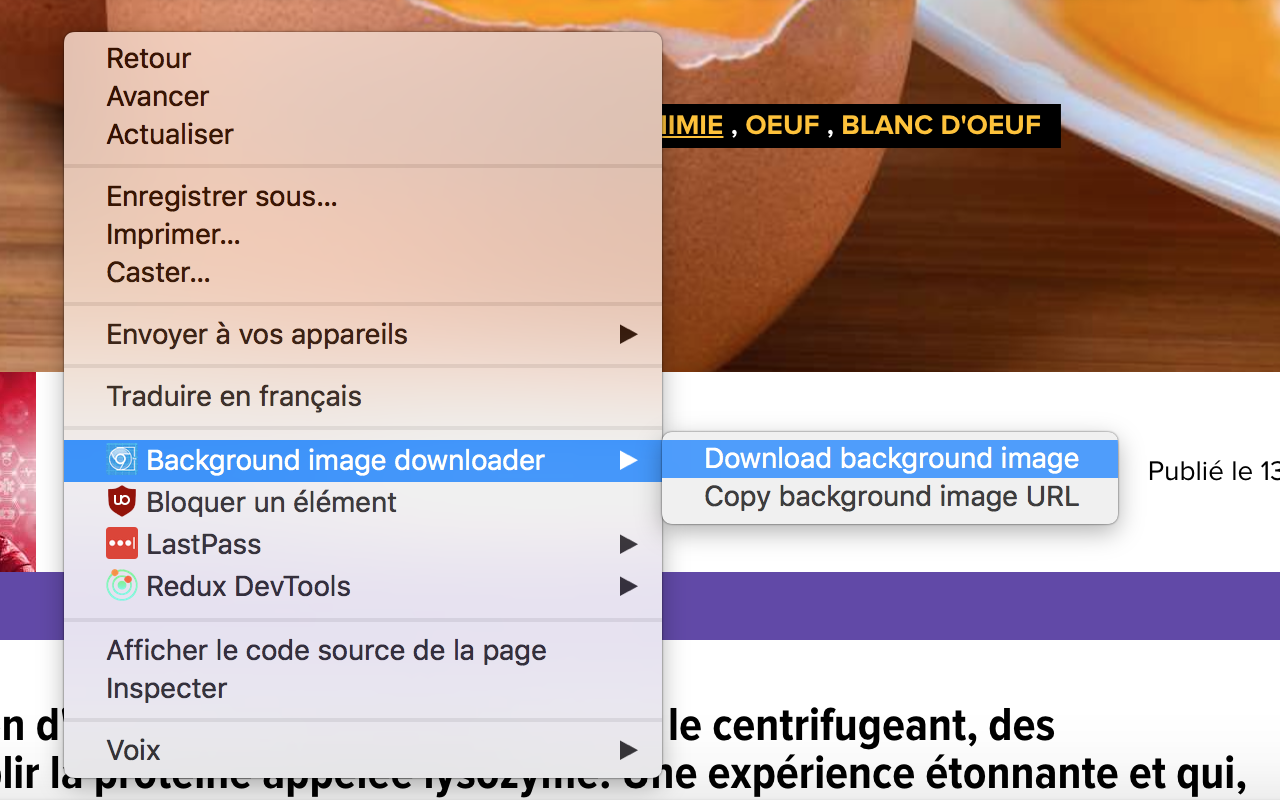The image size is (1280, 800).
Task: Click the uBlock shield icon beside Bloquer un élément
Action: click(122, 502)
